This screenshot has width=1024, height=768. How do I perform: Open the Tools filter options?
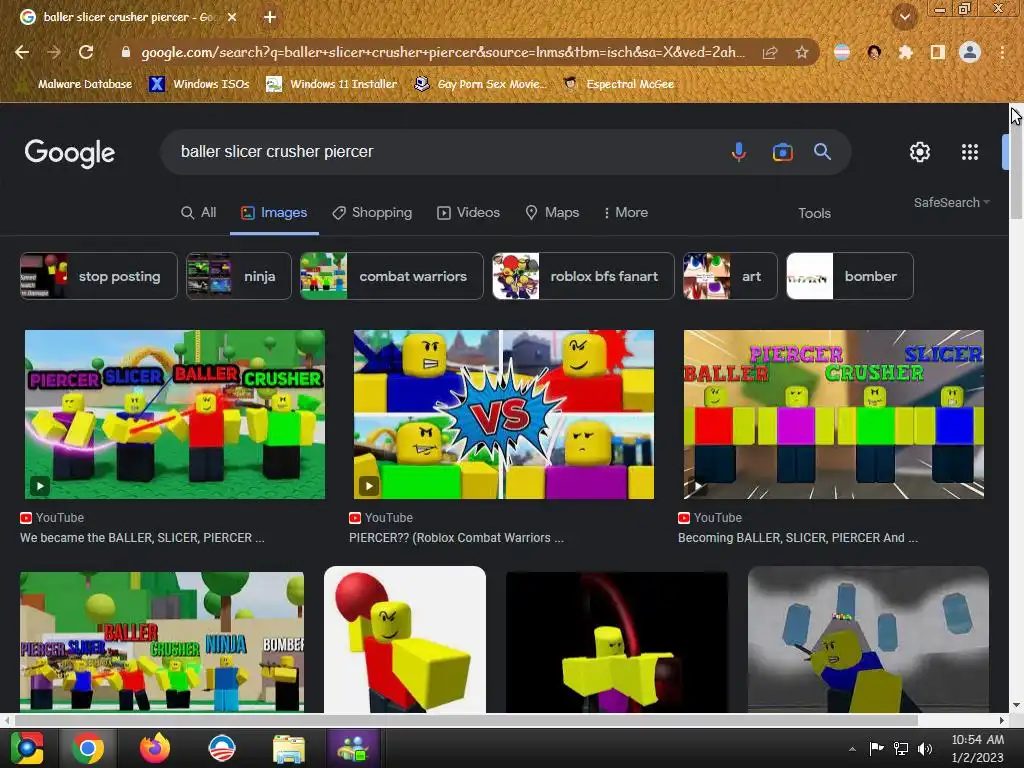(814, 213)
